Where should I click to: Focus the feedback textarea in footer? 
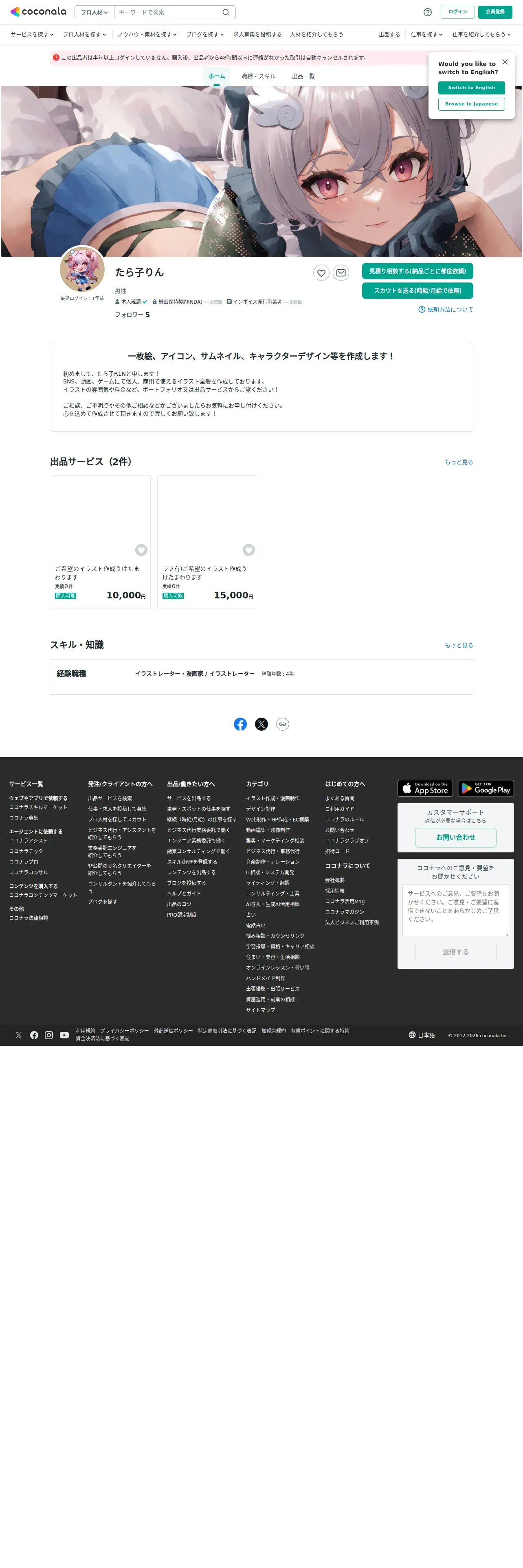coord(455,911)
